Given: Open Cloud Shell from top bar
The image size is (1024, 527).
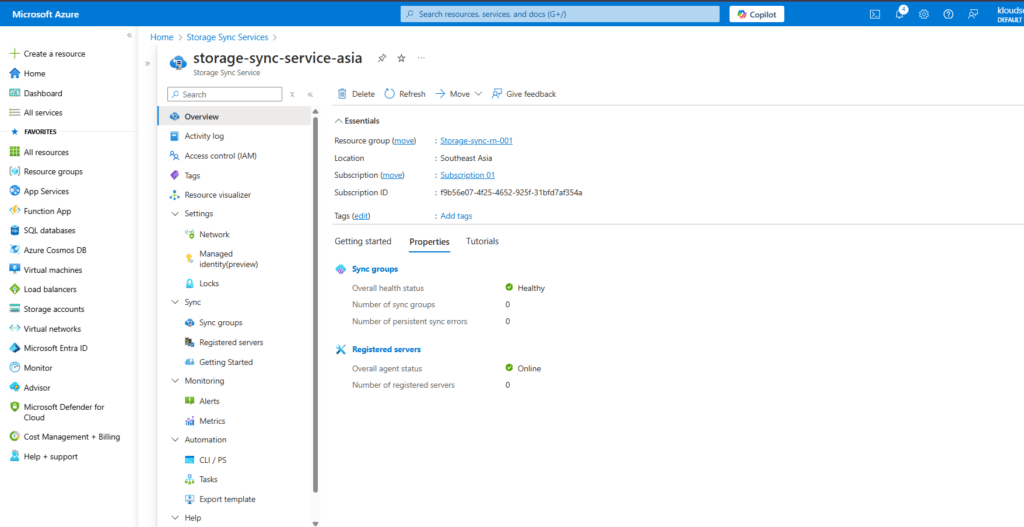Looking at the screenshot, I should (875, 14).
